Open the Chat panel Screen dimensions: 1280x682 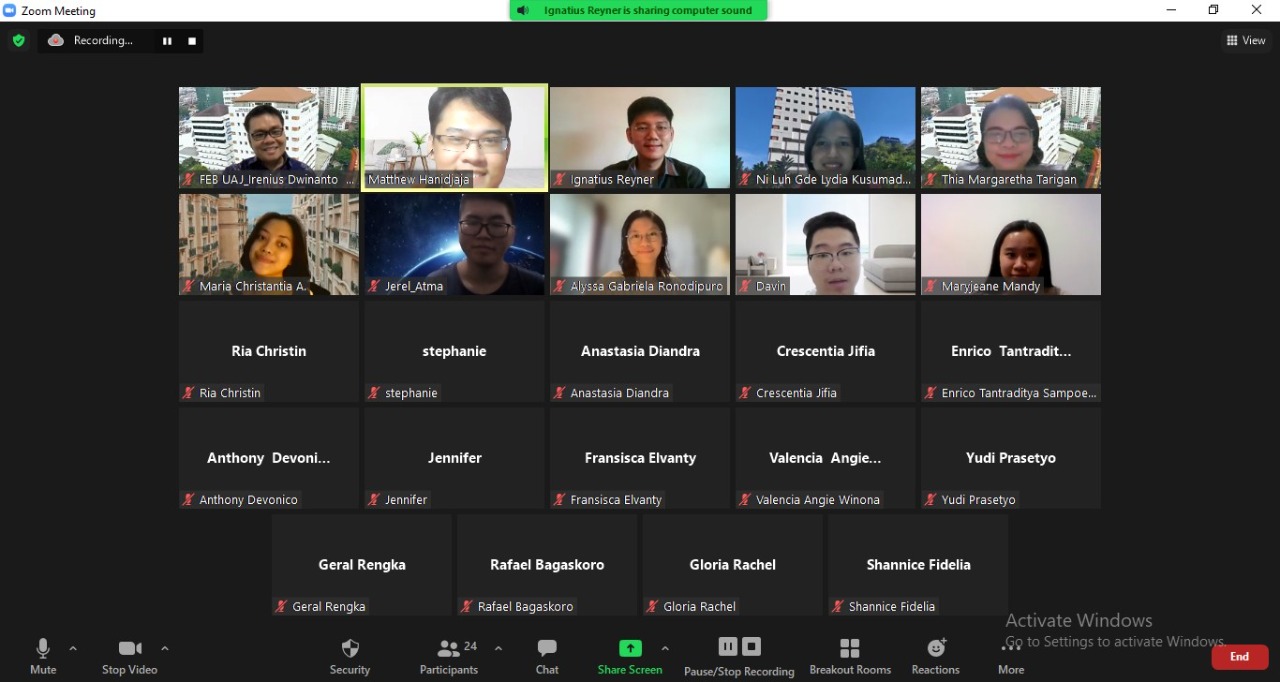point(547,656)
